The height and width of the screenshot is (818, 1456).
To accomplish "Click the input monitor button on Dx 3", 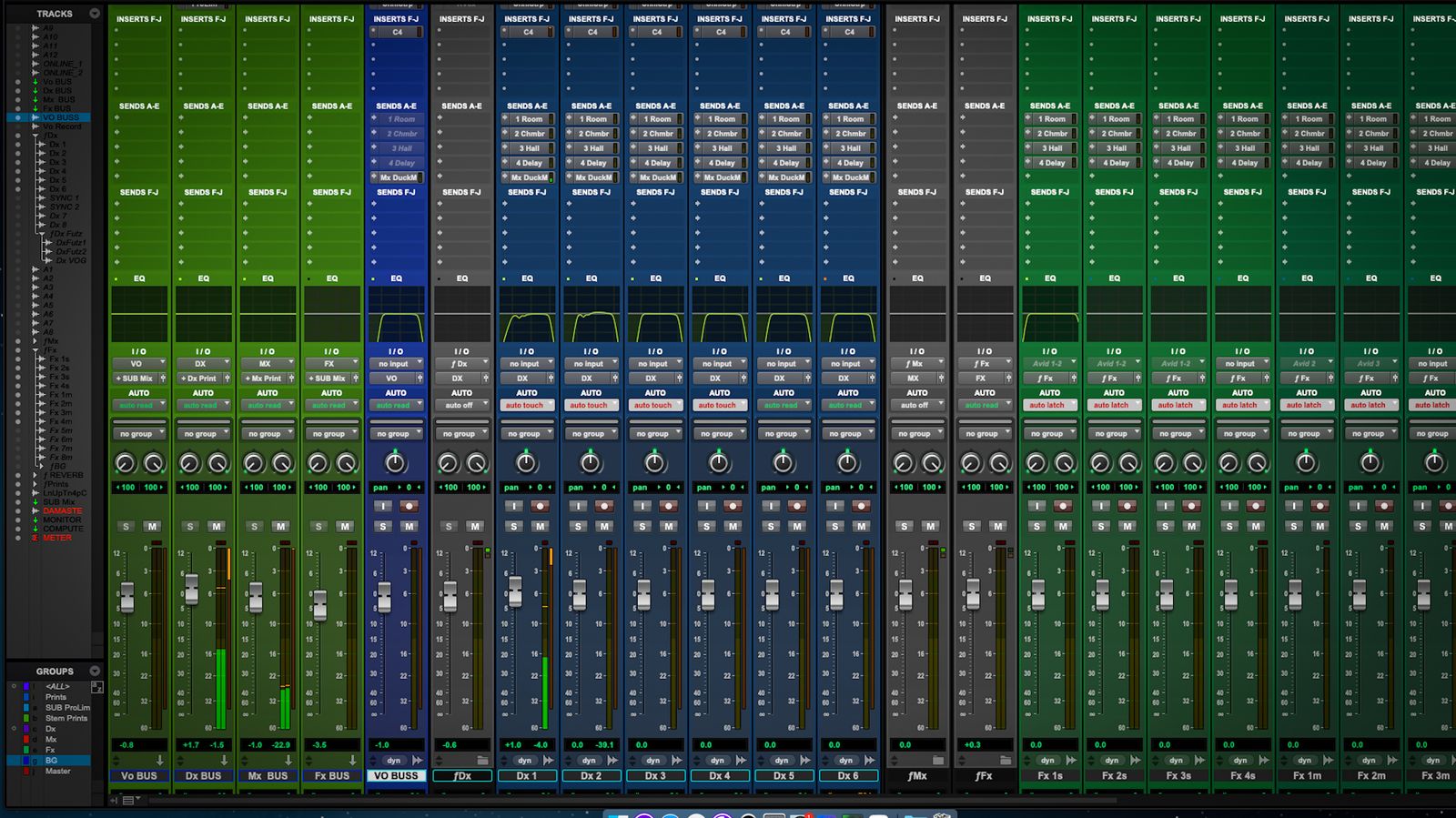I will point(642,506).
